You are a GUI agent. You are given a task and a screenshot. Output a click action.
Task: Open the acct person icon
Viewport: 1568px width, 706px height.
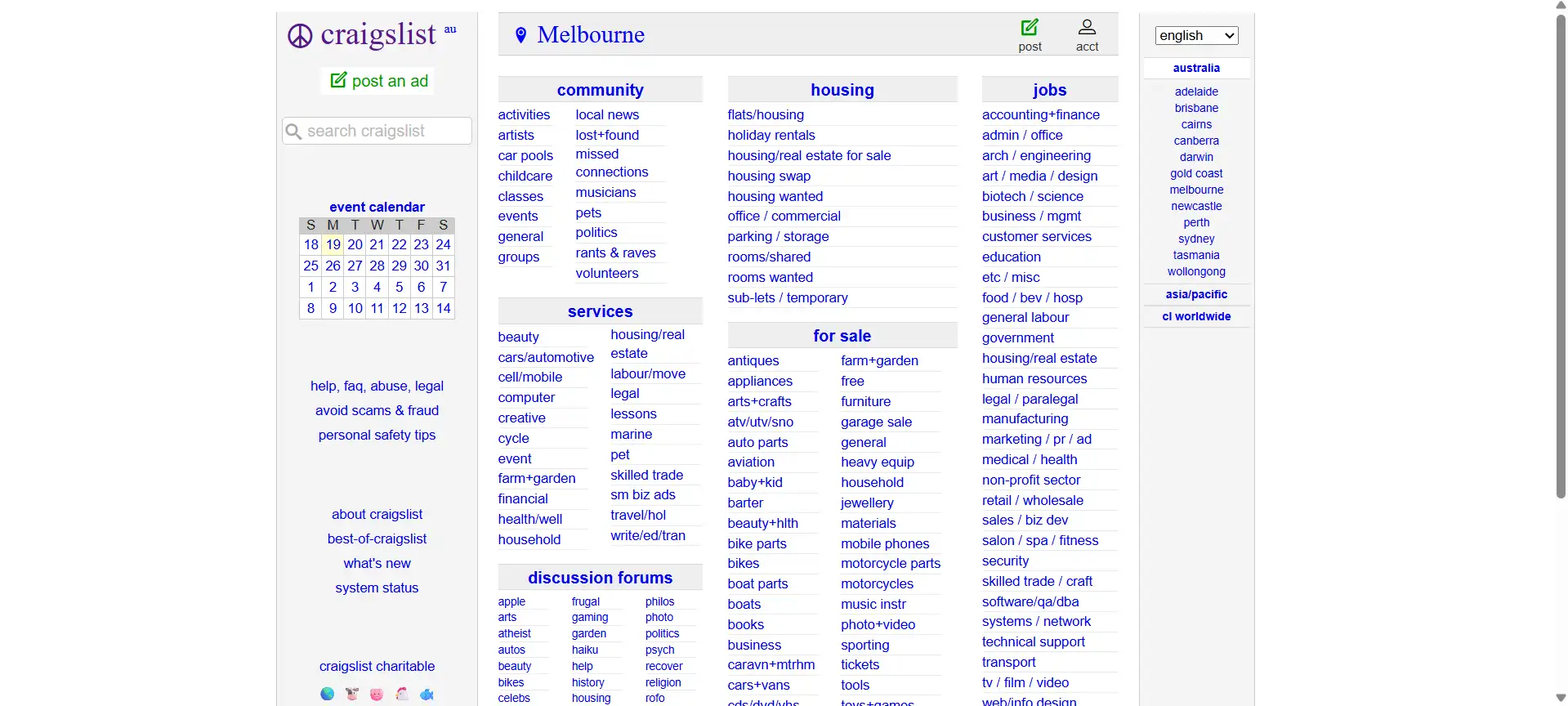(x=1087, y=28)
